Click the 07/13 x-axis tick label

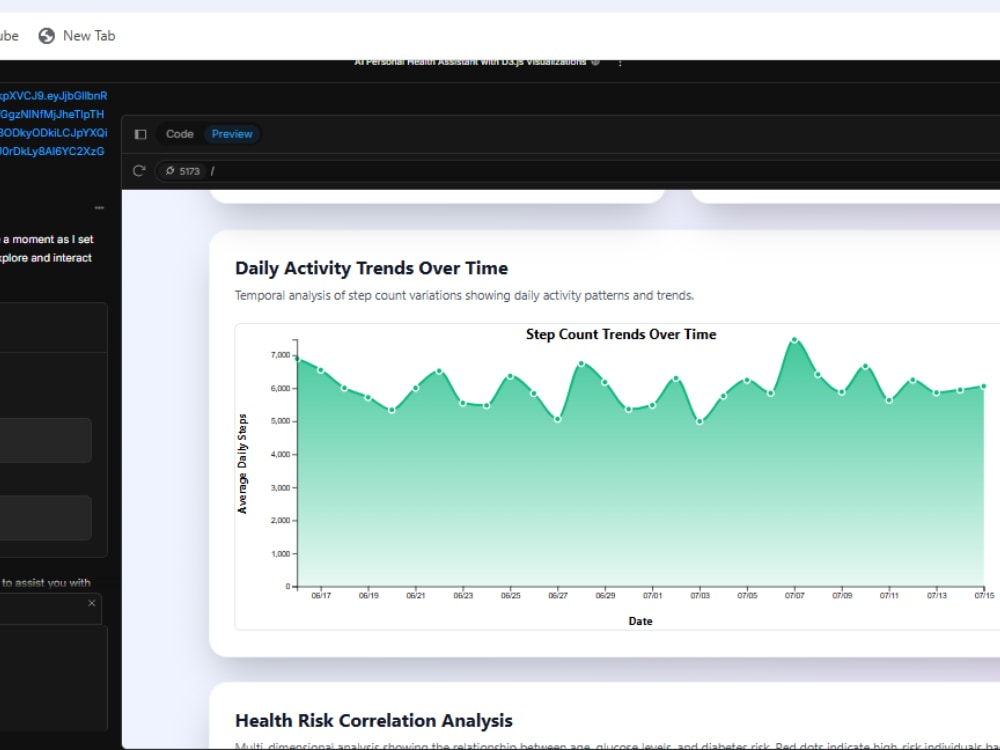[937, 596]
